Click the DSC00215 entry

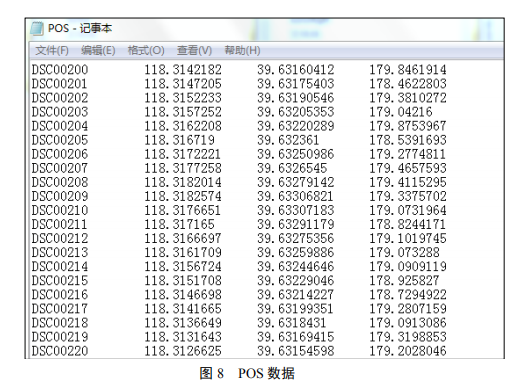click(60, 280)
